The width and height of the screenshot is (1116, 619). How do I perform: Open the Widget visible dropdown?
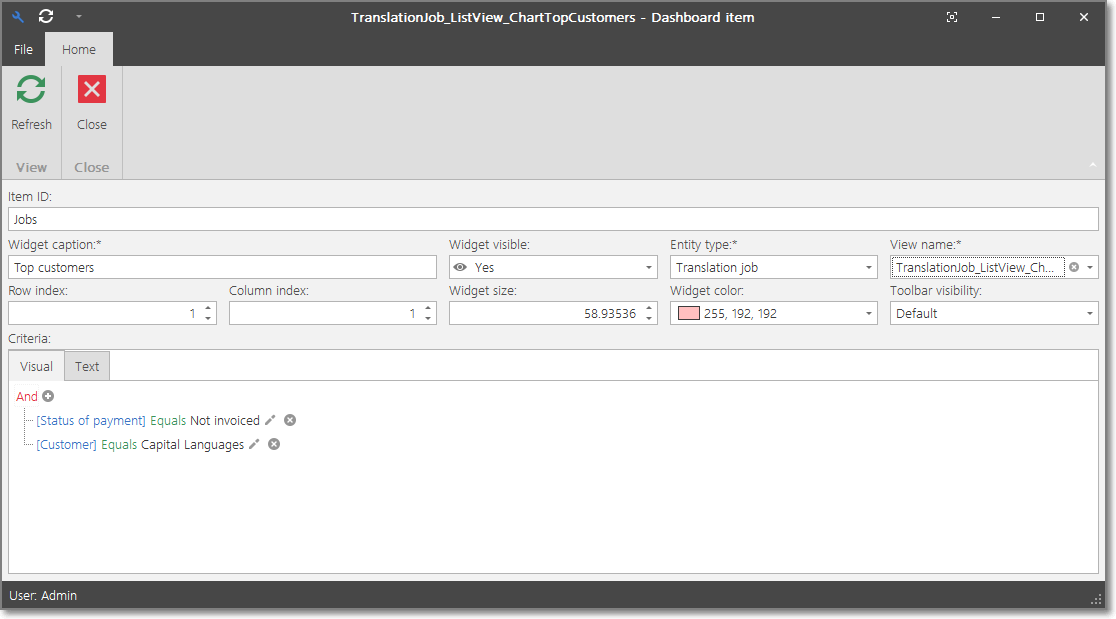tap(648, 268)
